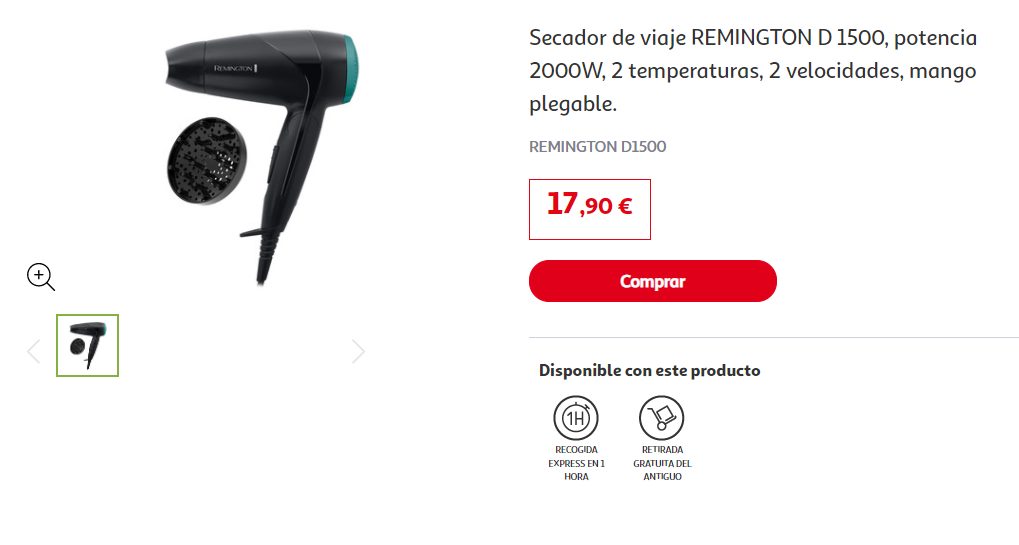Click the free old-appliance removal trolley icon
The height and width of the screenshot is (545, 1019).
[x=662, y=418]
